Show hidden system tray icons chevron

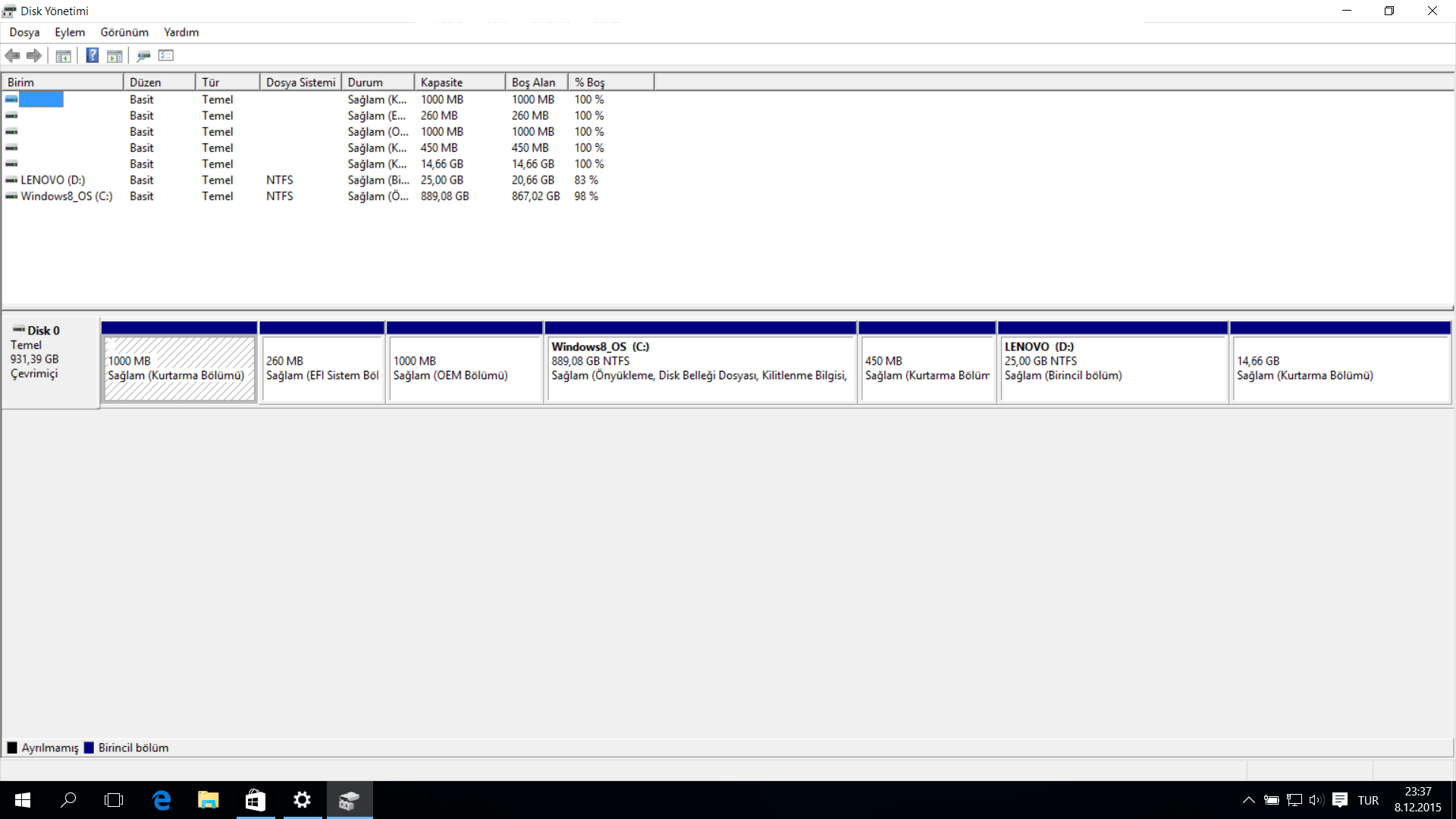[1248, 800]
